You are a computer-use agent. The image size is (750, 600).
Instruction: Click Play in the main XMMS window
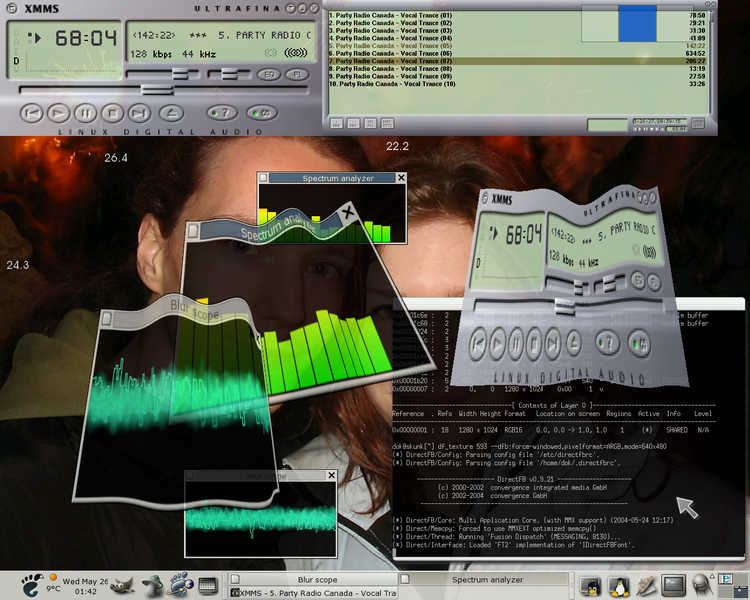coord(58,113)
